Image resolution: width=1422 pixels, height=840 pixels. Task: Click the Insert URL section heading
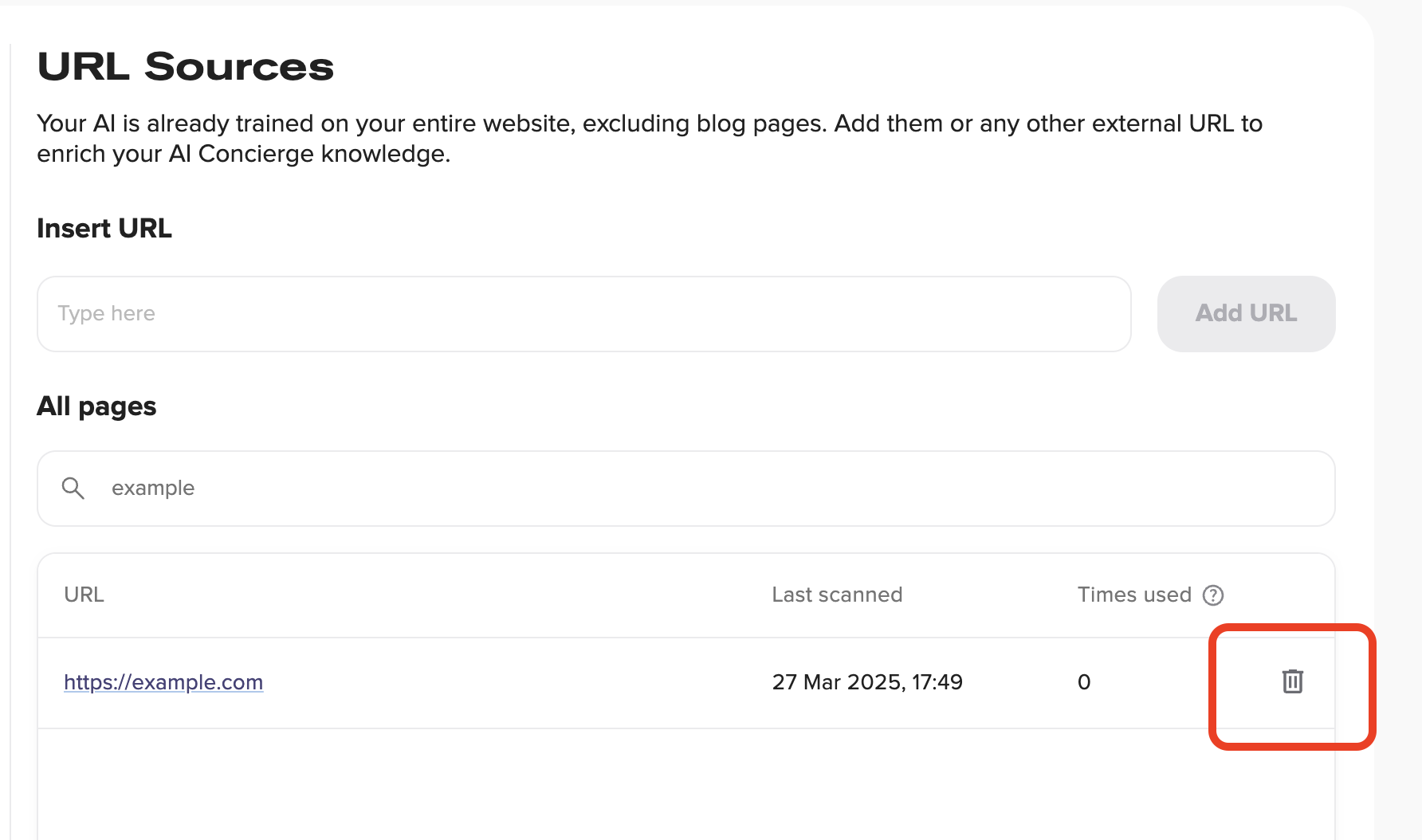tap(104, 229)
